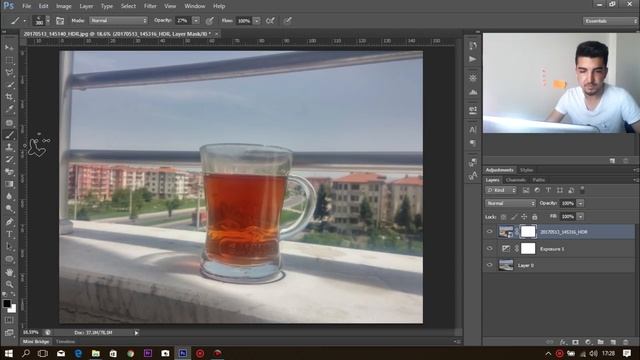Open the Flow slider arrow
This screenshot has height=360, width=640.
(x=257, y=20)
